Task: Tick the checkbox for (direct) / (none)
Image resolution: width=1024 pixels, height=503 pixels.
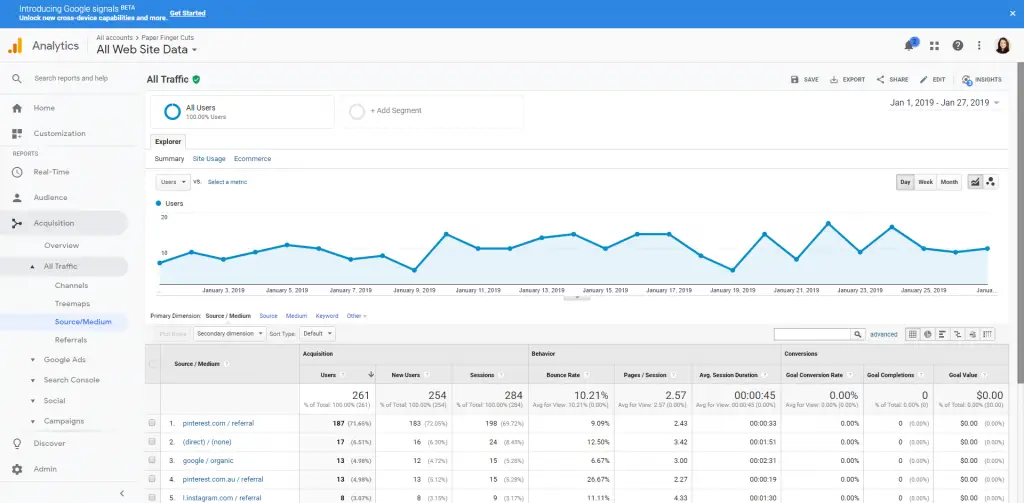Action: click(x=153, y=442)
